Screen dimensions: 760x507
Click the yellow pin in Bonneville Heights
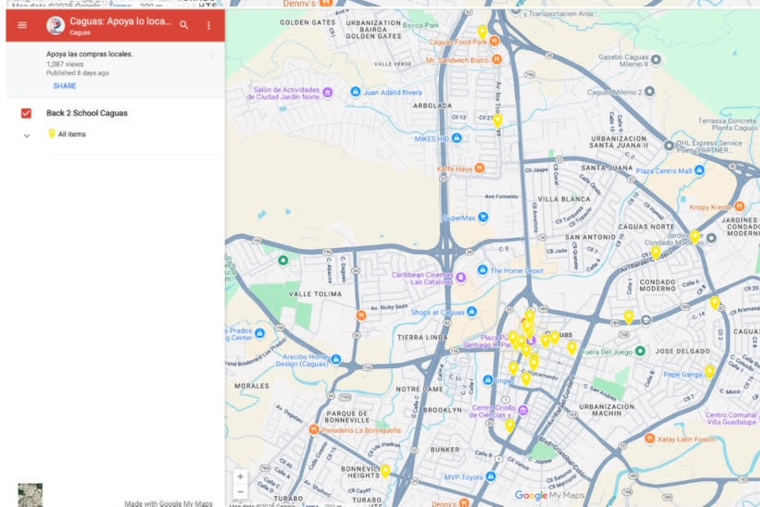pyautogui.click(x=385, y=471)
